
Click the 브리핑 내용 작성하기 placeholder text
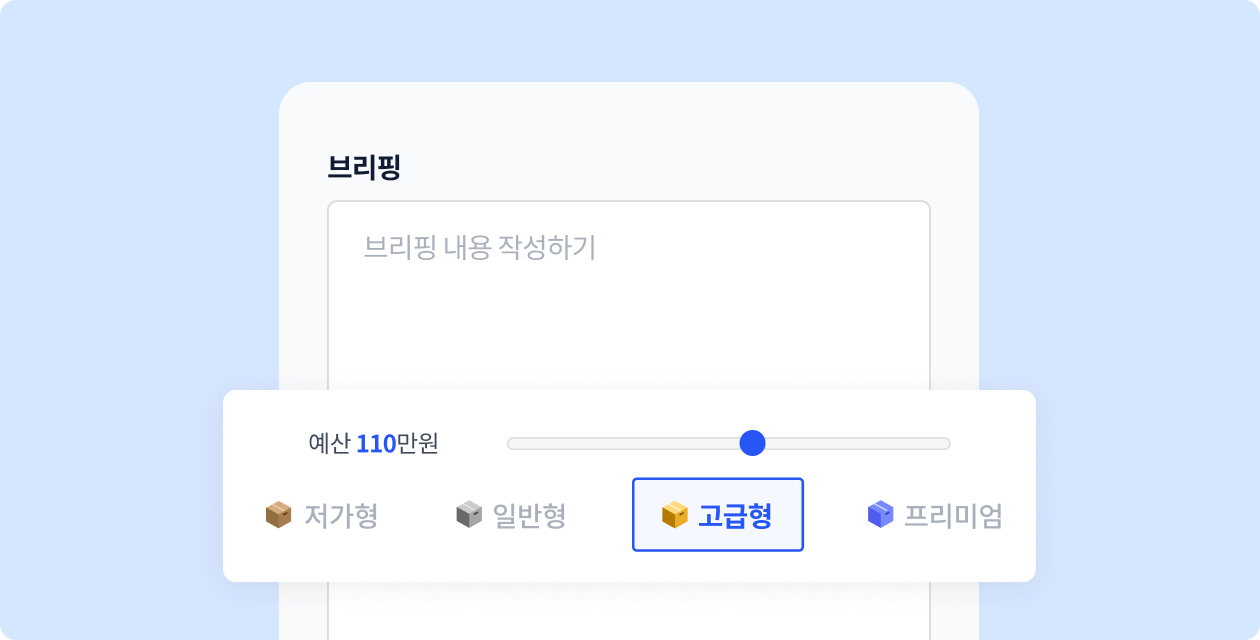coord(479,247)
